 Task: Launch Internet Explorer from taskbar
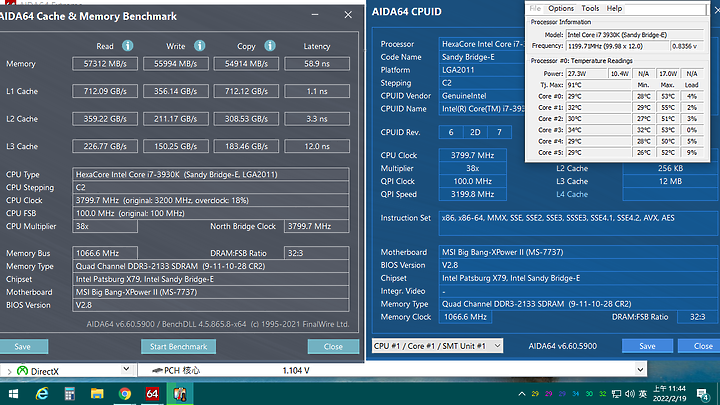click(42, 394)
